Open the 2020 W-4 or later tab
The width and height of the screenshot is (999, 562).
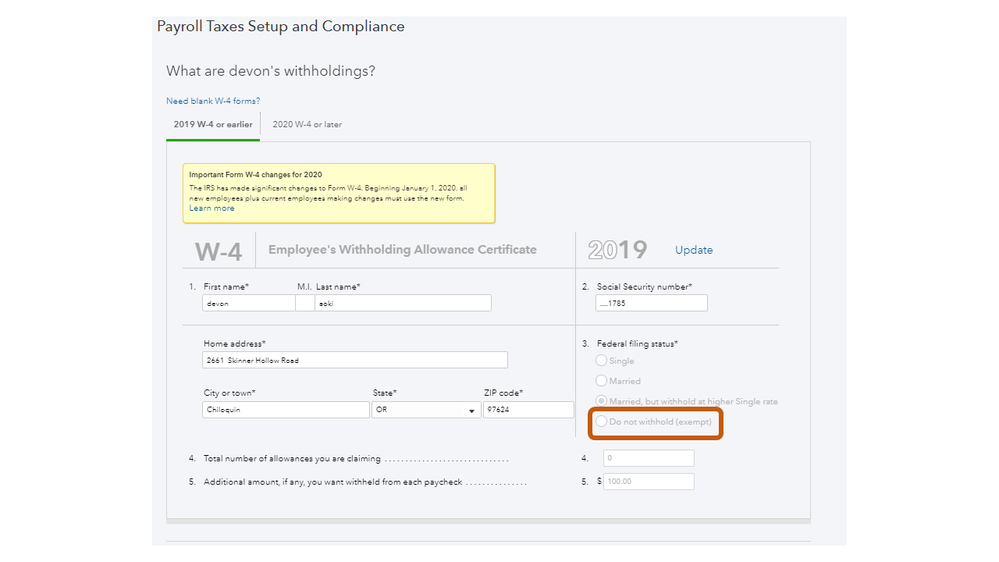tap(307, 125)
